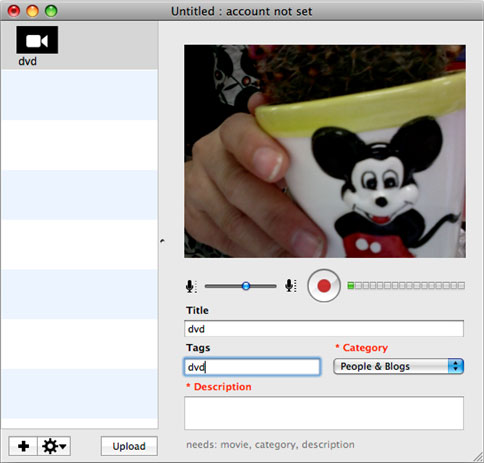Viewport: 484px width, 463px height.
Task: Click the Upload button
Action: click(x=129, y=446)
